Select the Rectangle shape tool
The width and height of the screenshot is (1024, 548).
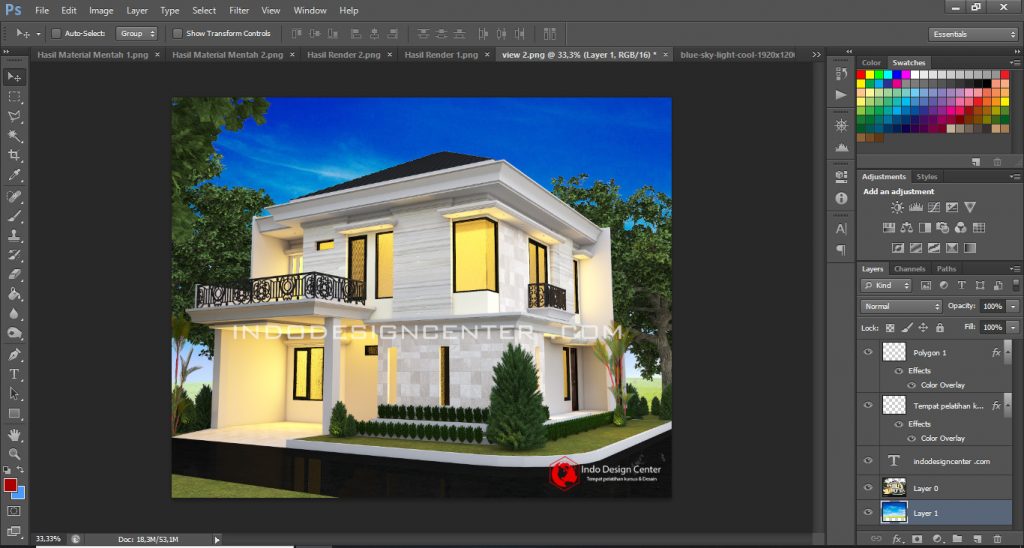tap(14, 414)
